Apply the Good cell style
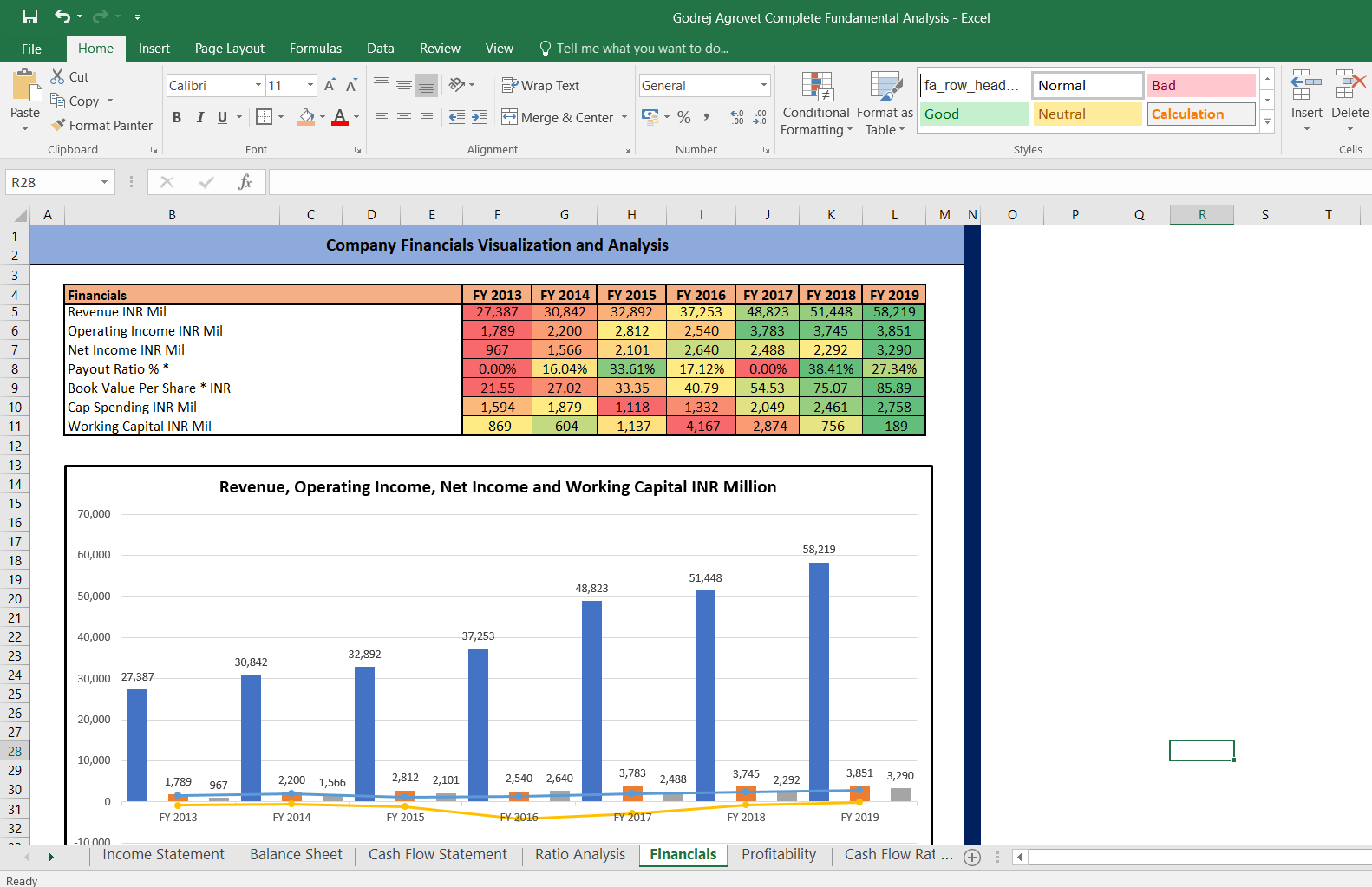 973,114
